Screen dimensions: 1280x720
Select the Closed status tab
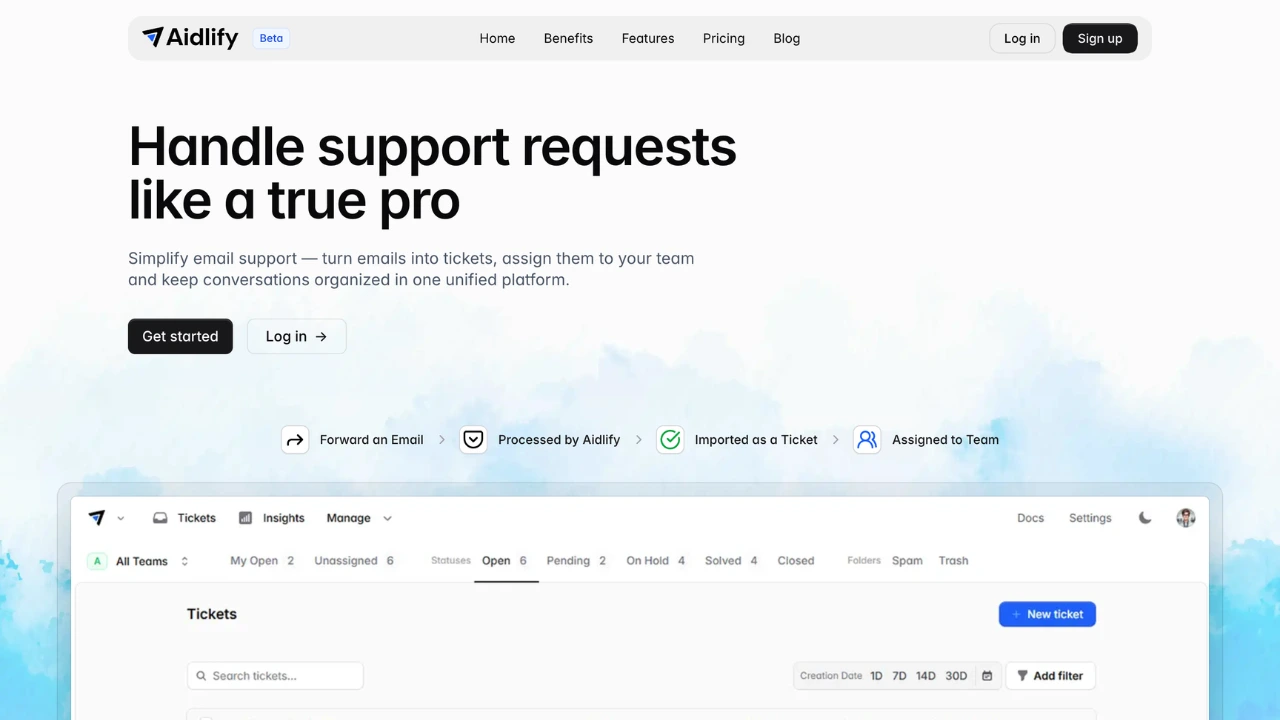pyautogui.click(x=796, y=561)
